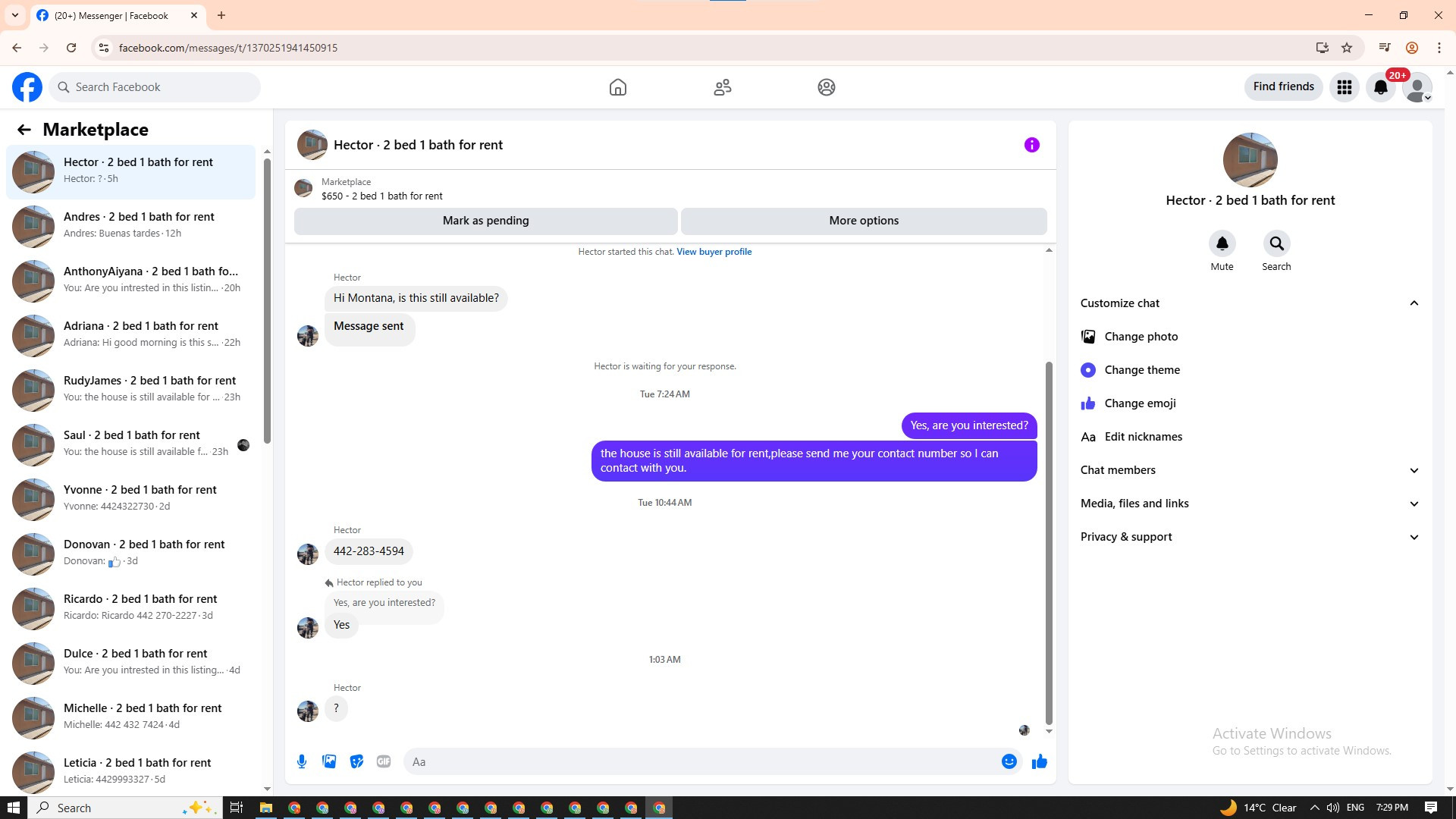This screenshot has width=1456, height=819.
Task: Toggle the purple conversation information icon
Action: click(x=1031, y=145)
